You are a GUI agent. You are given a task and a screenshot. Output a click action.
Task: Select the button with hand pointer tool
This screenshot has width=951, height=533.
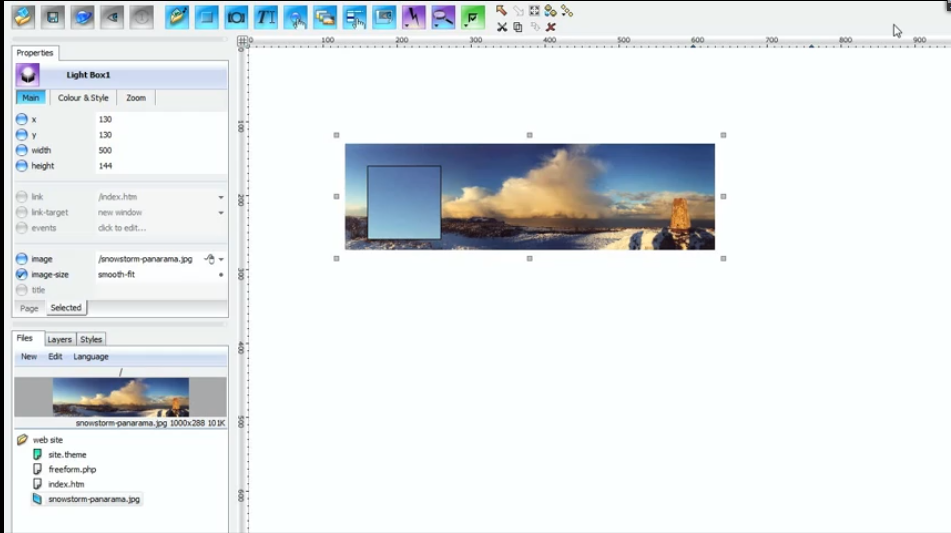click(295, 17)
